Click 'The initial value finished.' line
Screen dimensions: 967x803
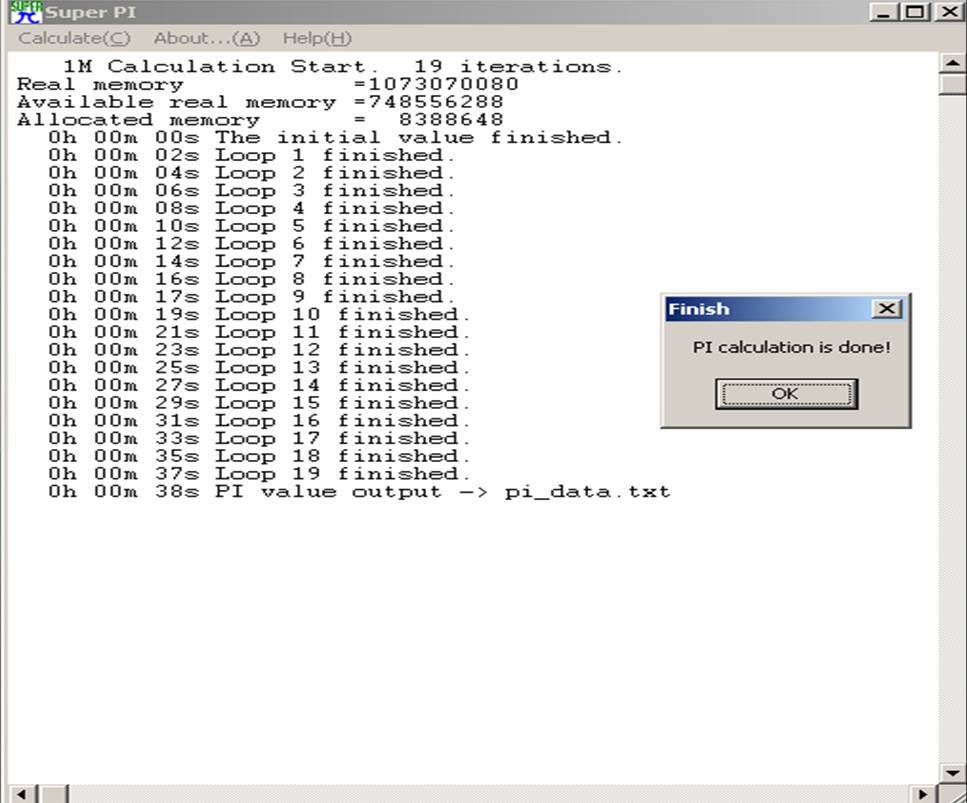(336, 138)
